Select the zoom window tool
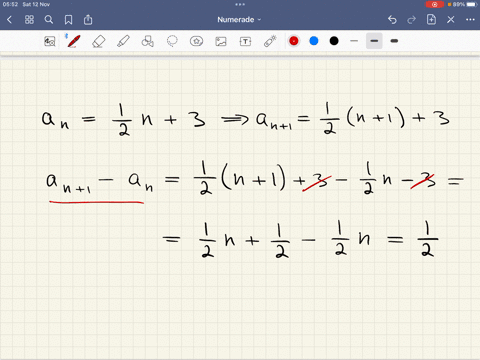The width and height of the screenshot is (480, 360). pyautogui.click(x=50, y=41)
